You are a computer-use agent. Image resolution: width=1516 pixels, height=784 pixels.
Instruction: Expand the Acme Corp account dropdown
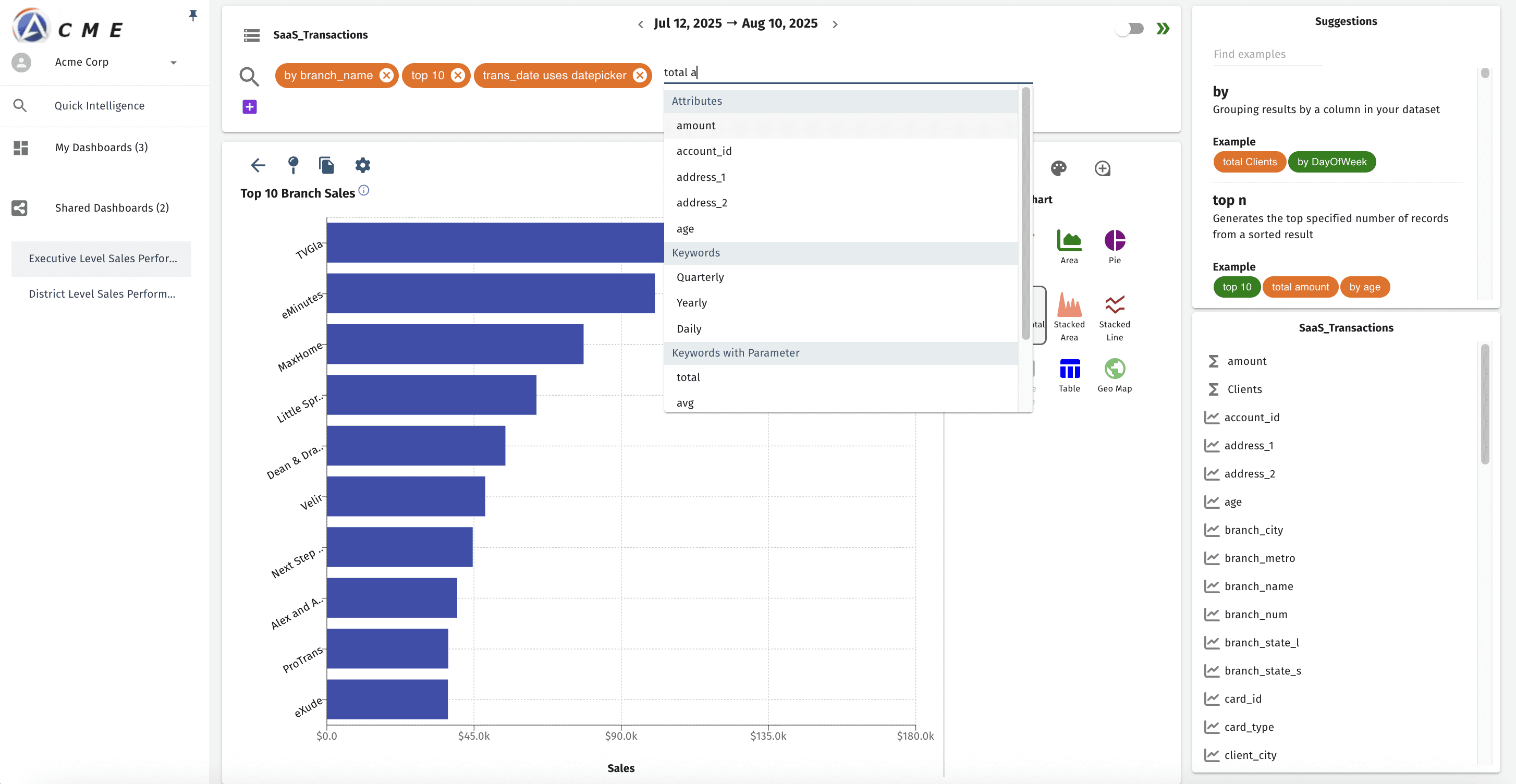173,63
